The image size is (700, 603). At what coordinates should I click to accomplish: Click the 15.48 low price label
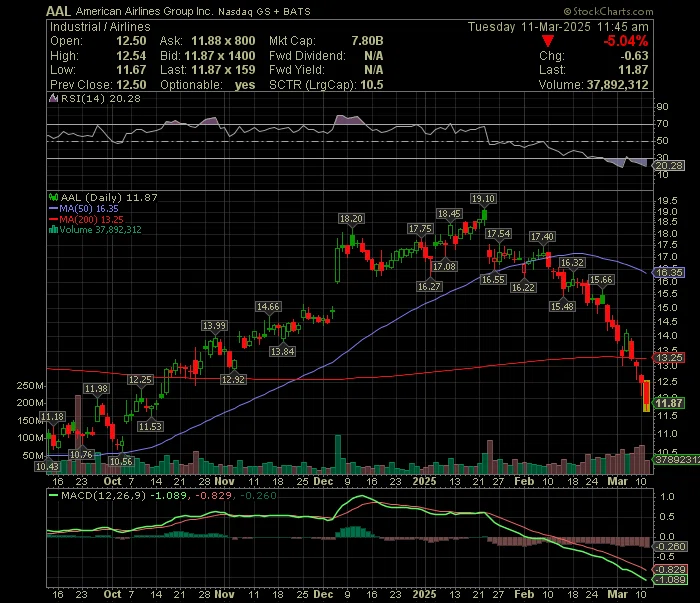tap(562, 307)
